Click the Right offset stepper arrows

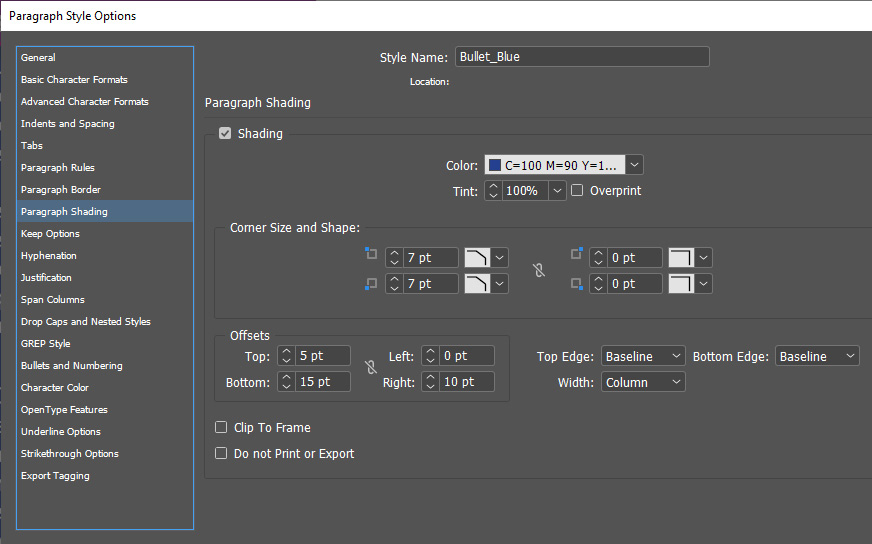click(430, 382)
